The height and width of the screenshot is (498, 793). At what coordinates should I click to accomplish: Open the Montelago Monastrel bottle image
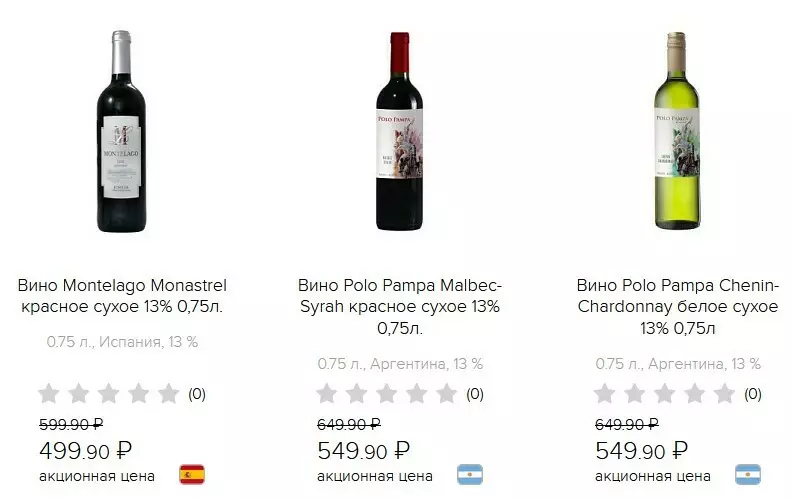[121, 132]
